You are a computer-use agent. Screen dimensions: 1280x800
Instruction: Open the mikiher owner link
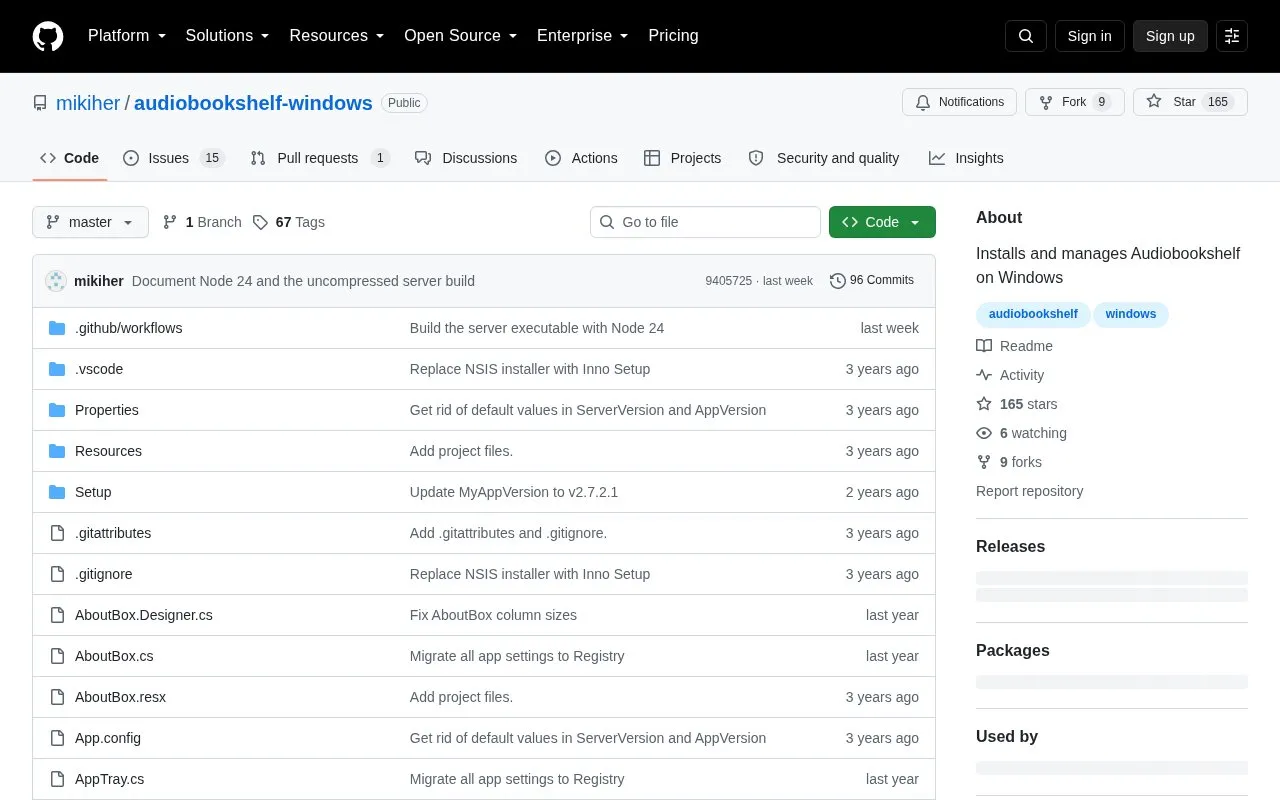(88, 103)
